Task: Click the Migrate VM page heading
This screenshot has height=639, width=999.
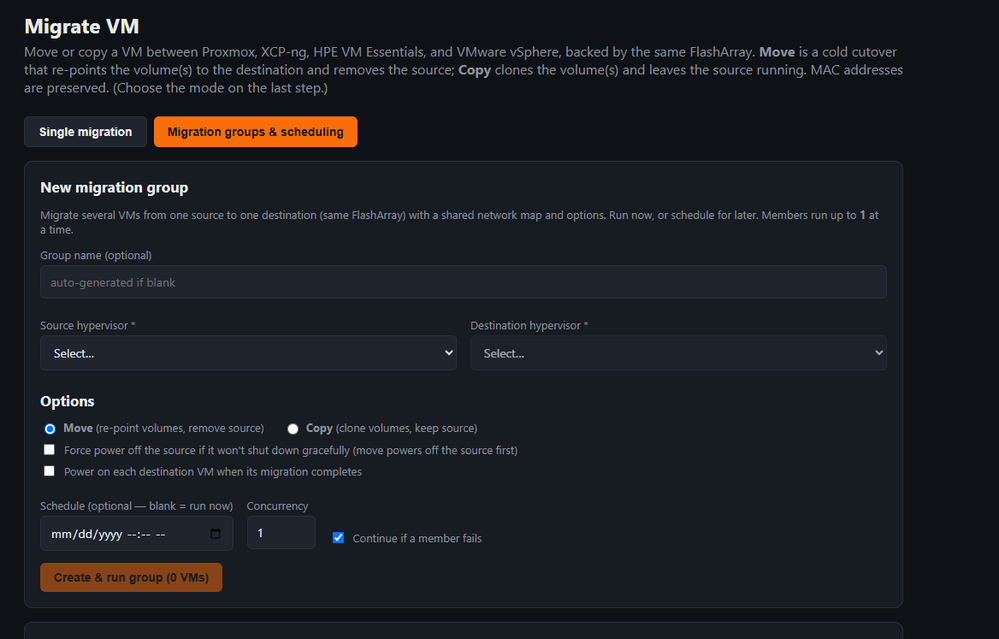Action: (82, 26)
